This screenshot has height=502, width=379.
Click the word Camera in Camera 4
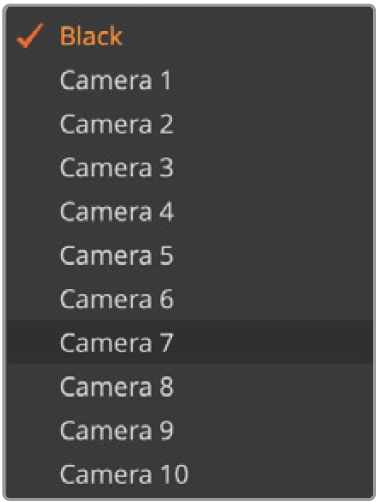106,211
